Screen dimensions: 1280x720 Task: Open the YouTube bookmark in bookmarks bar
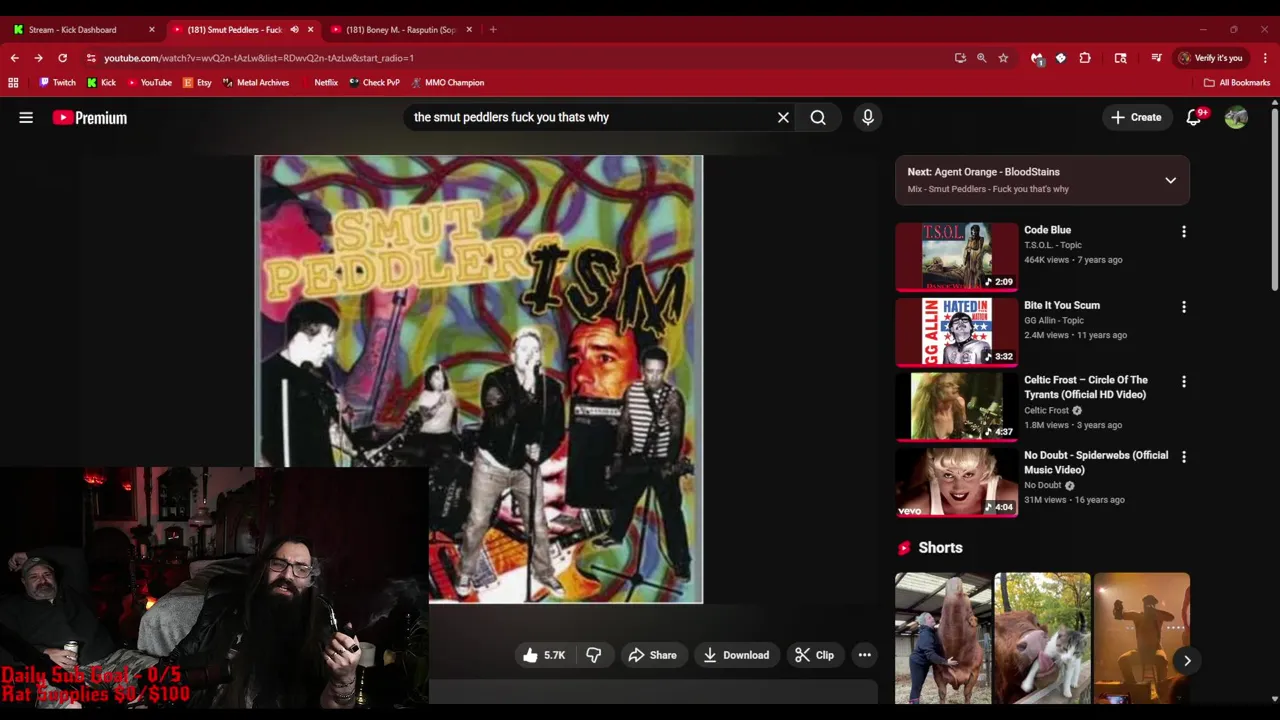point(149,83)
